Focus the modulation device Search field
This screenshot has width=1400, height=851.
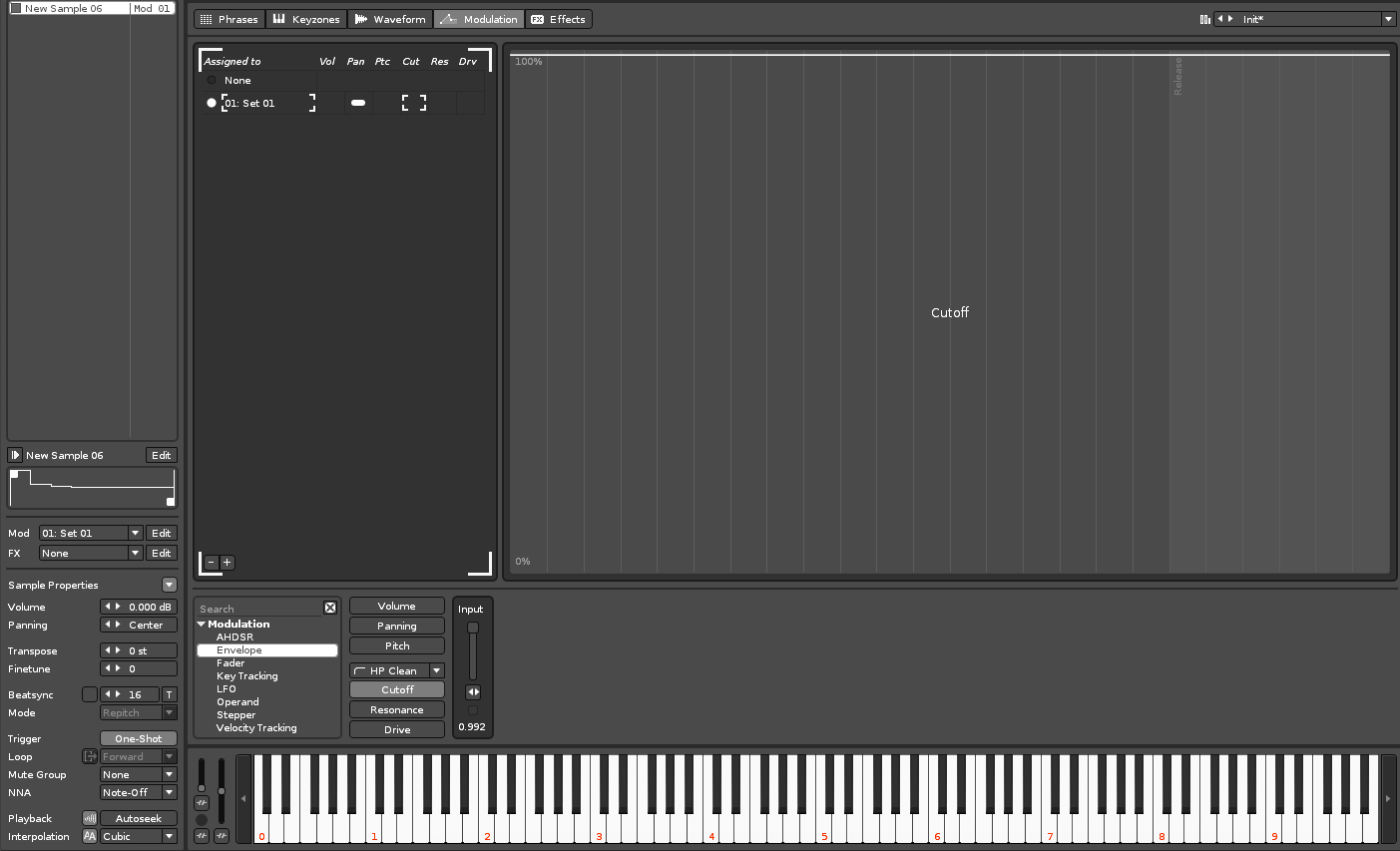(259, 609)
